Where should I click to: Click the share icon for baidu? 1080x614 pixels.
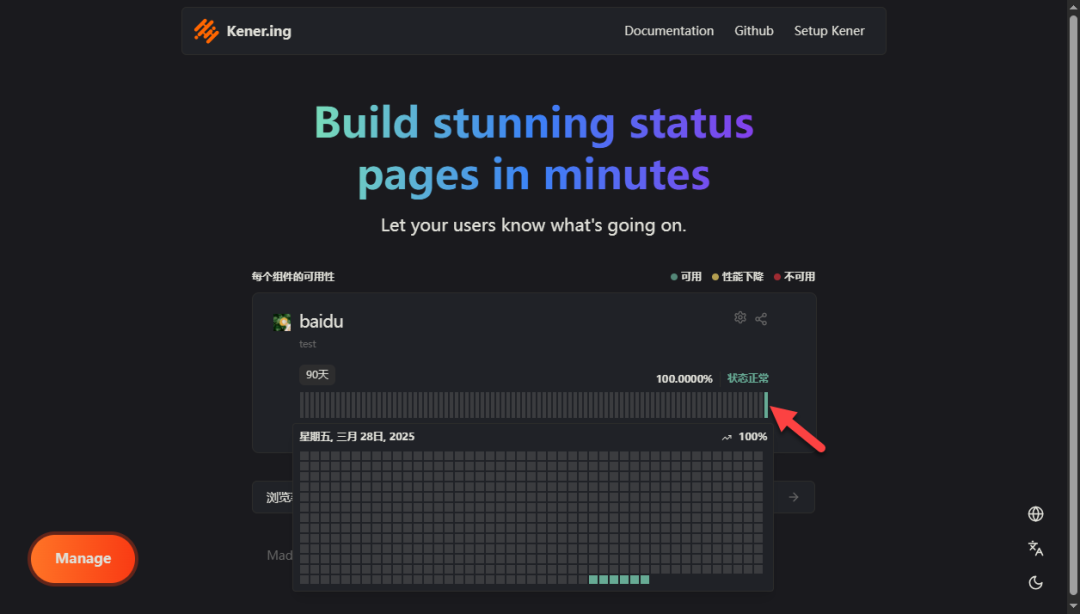[761, 318]
